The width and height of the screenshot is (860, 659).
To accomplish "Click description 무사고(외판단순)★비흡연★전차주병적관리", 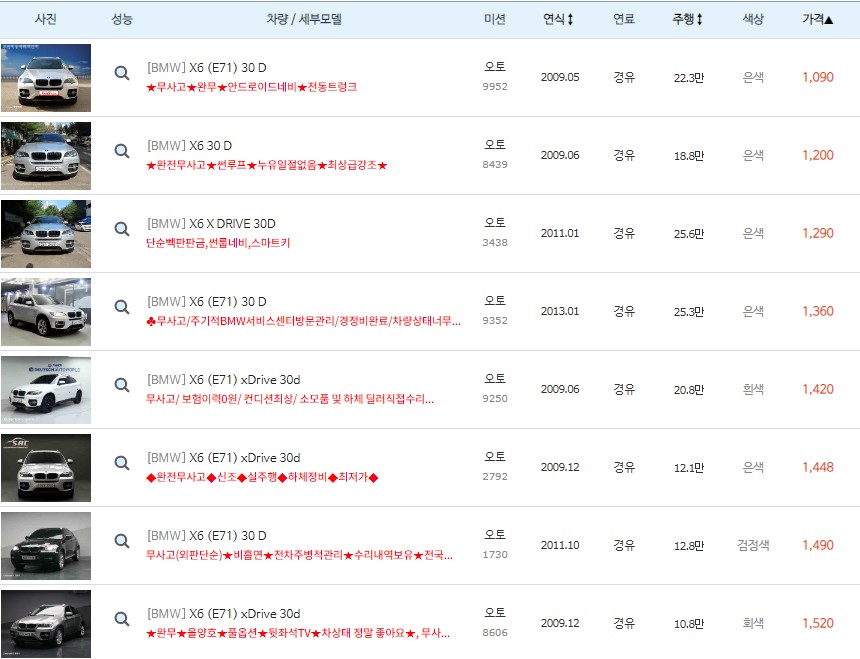I will tap(299, 555).
